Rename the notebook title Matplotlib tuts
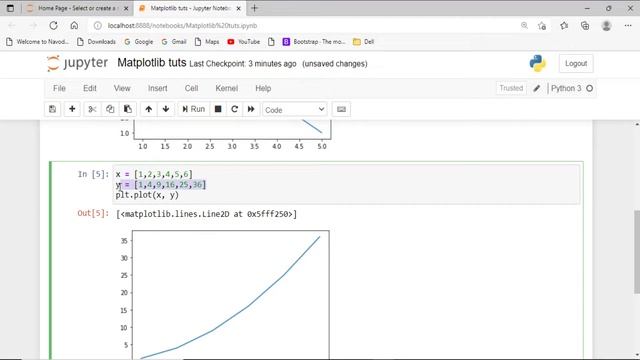This screenshot has height=360, width=640. (152, 63)
